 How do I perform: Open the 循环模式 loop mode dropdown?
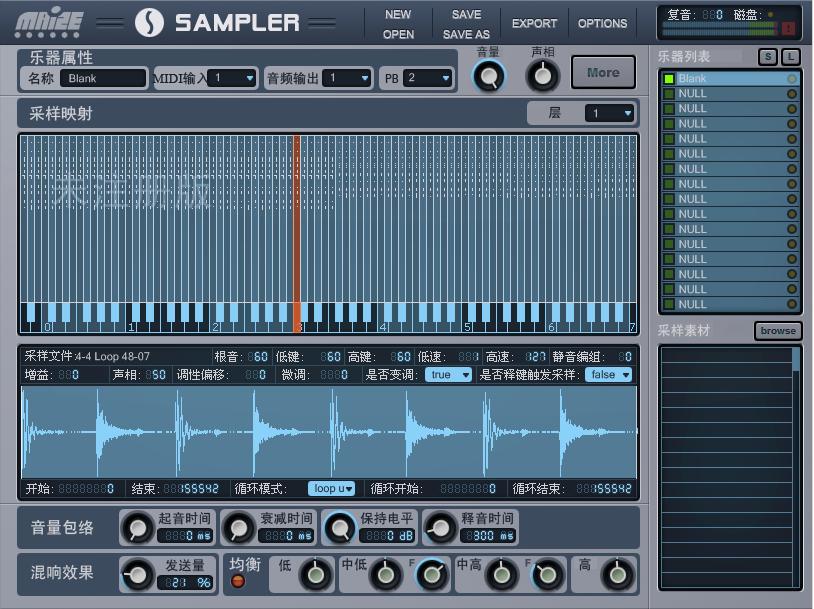(332, 489)
